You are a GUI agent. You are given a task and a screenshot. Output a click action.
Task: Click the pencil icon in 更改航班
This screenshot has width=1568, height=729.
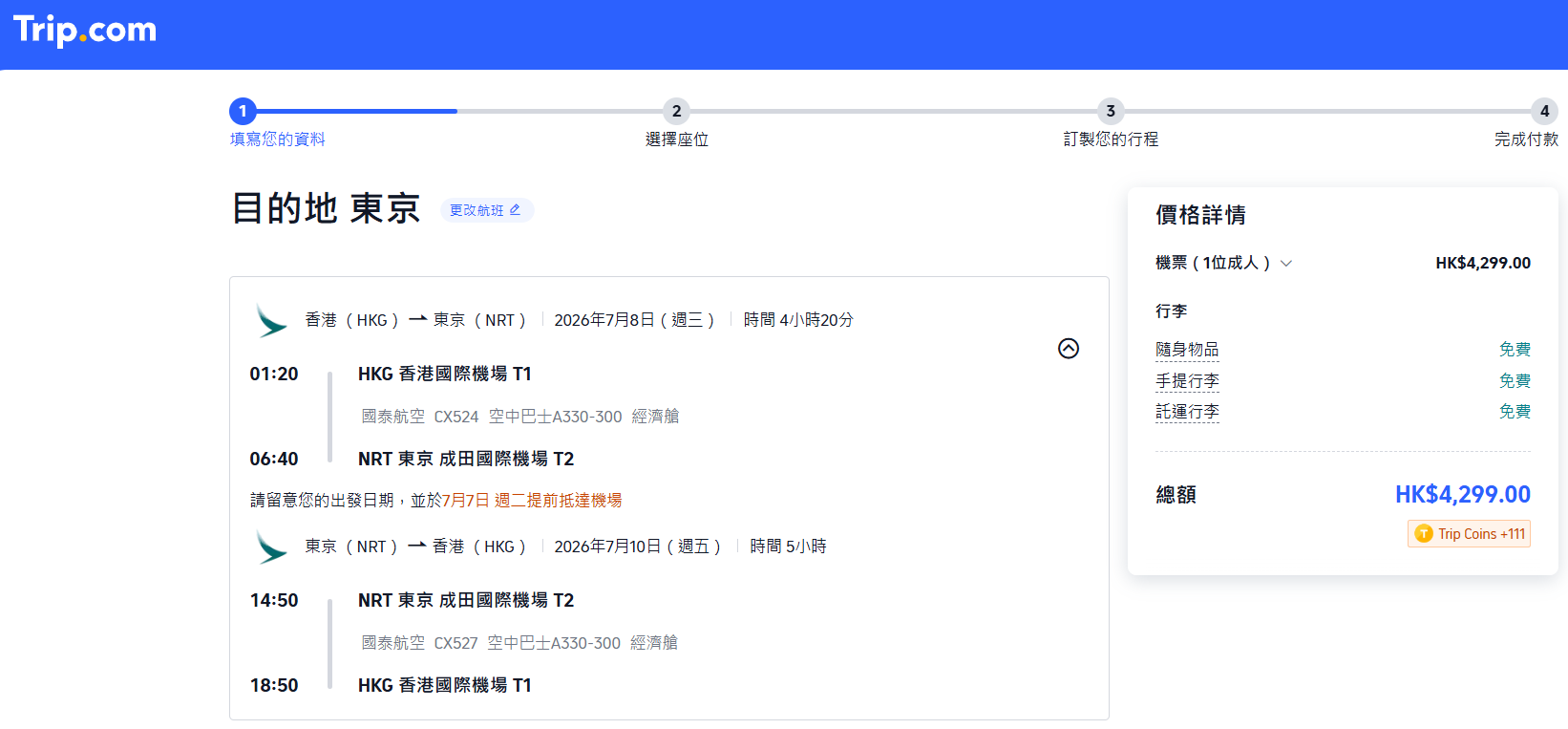coord(516,210)
